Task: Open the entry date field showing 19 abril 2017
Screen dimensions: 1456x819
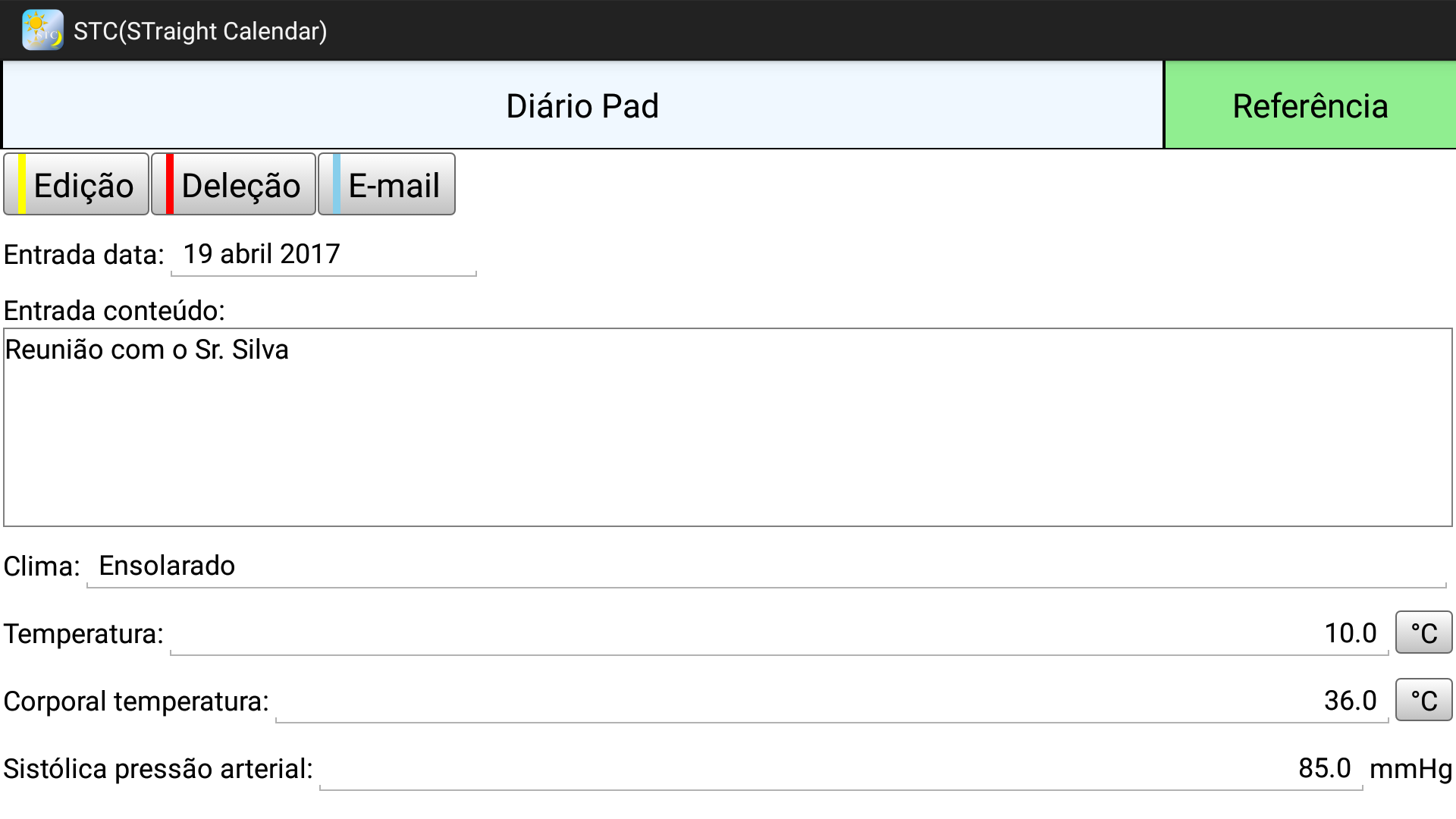Action: (x=324, y=255)
